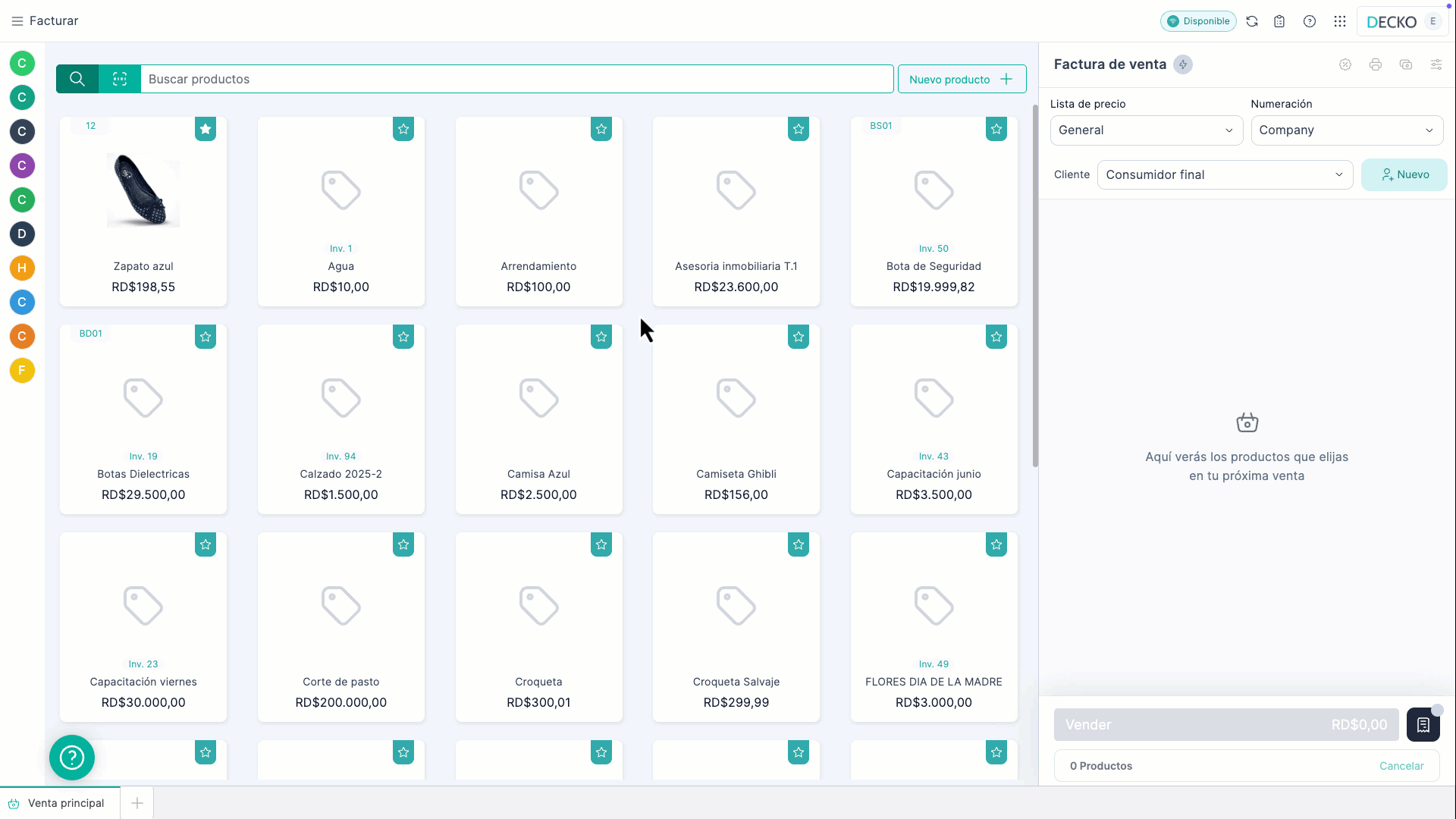1456x819 pixels.
Task: Toggle favorite star on Croqueta Salvaje
Action: point(799,544)
